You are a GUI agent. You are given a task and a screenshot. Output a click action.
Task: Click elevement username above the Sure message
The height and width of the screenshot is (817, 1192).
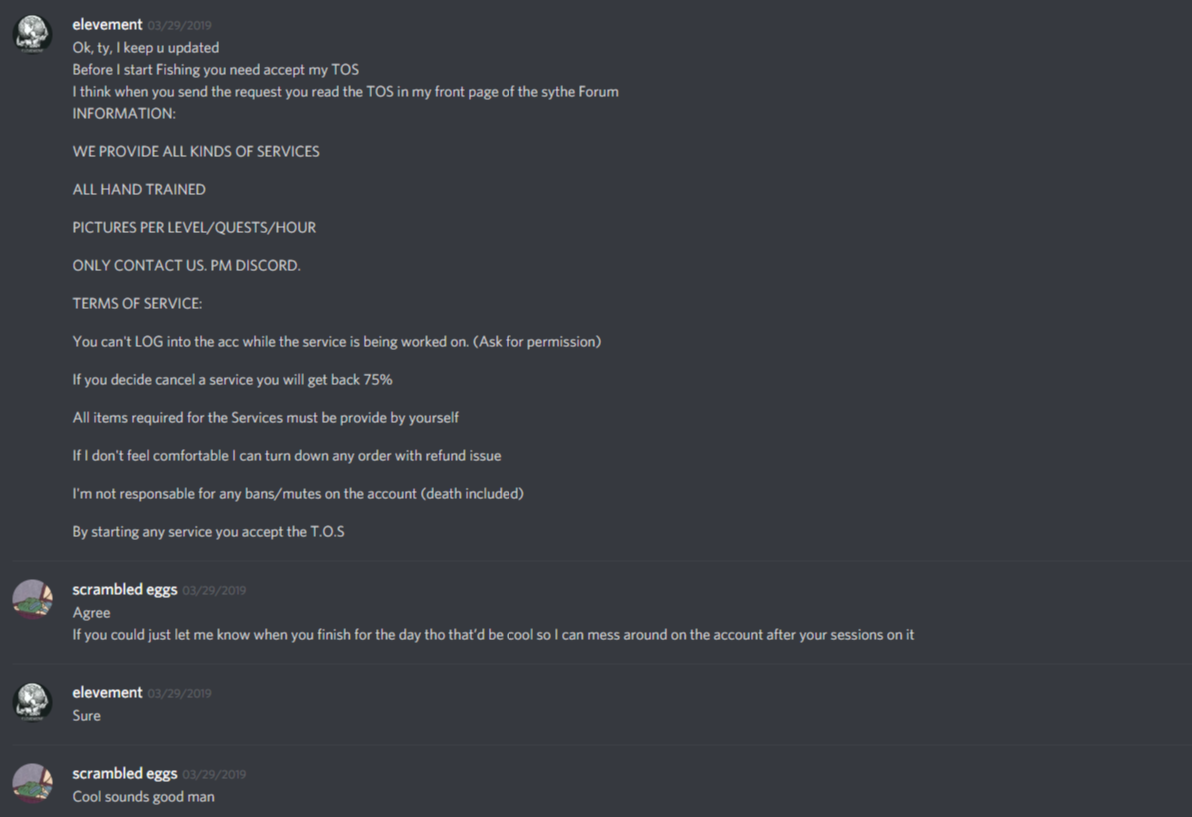107,692
